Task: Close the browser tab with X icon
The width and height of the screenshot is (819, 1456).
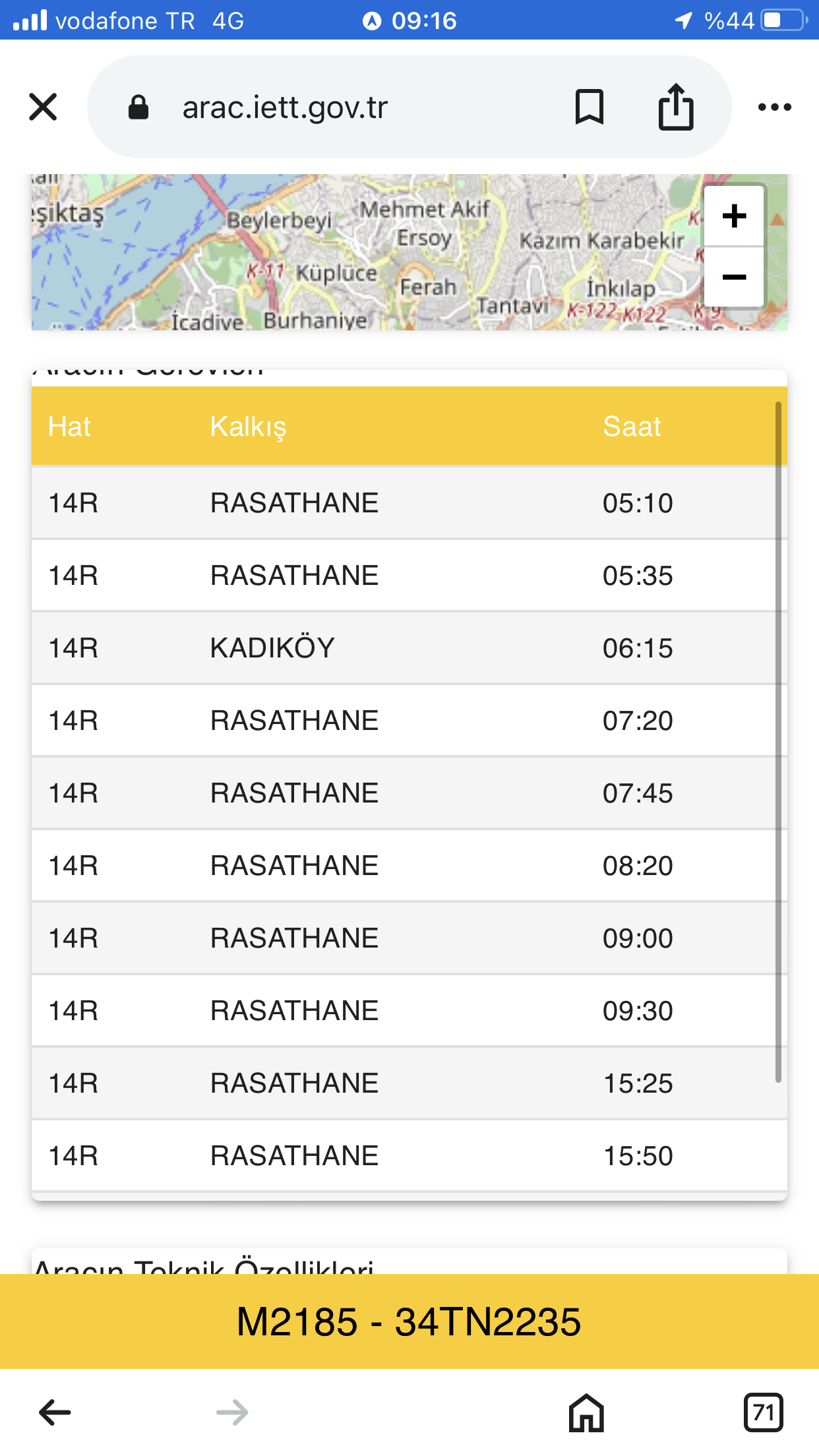Action: point(44,107)
